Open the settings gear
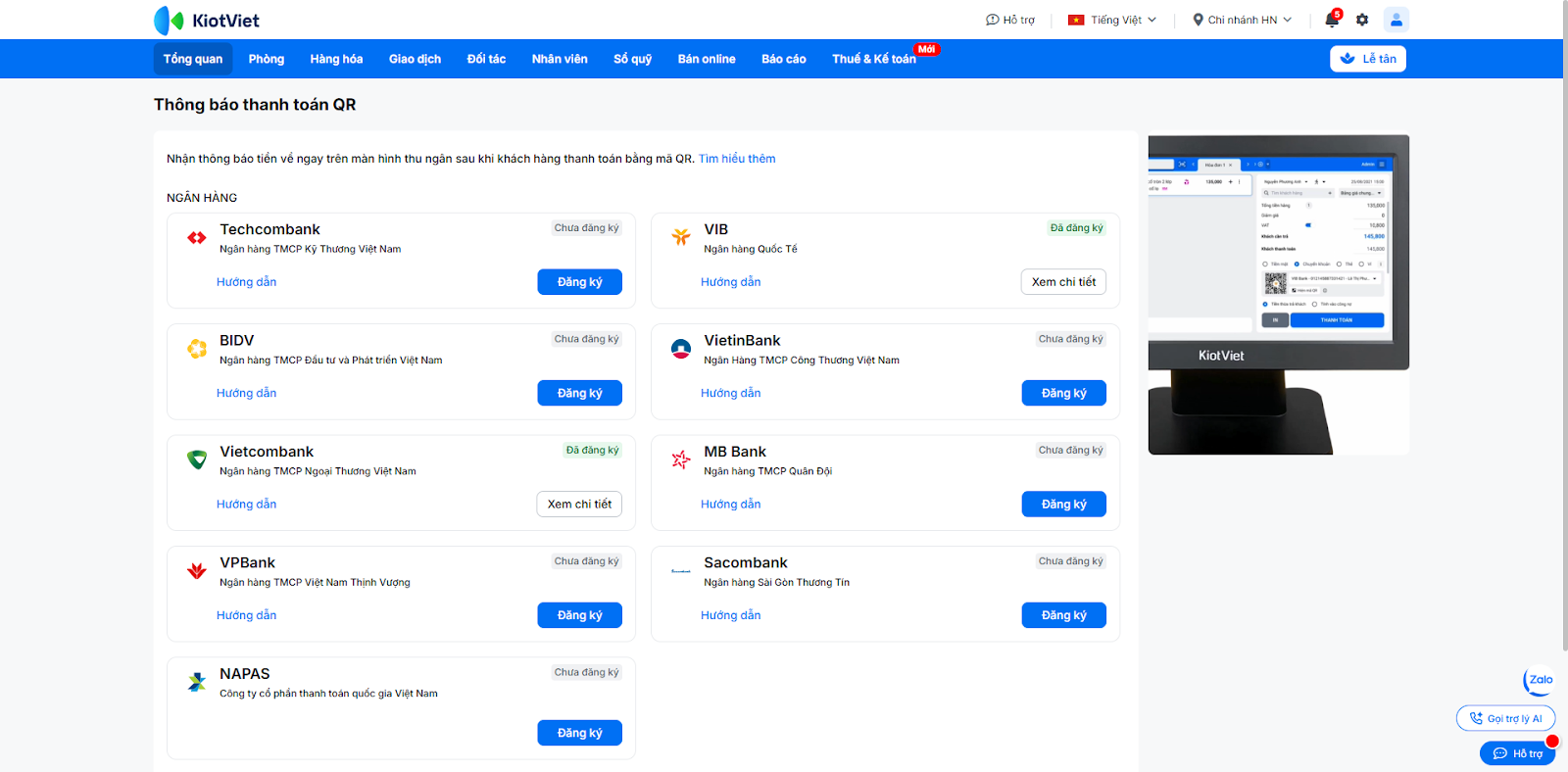 point(1362,20)
